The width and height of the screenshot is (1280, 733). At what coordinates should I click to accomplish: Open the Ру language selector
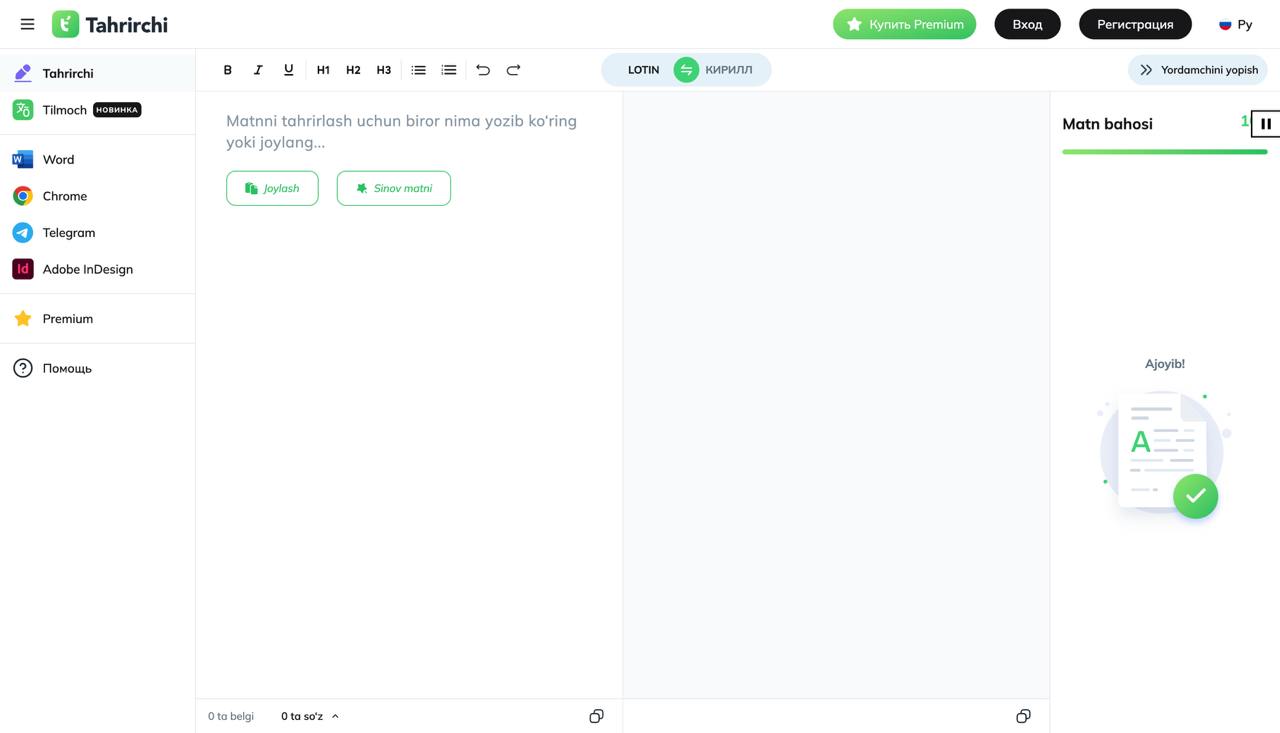(x=1235, y=24)
